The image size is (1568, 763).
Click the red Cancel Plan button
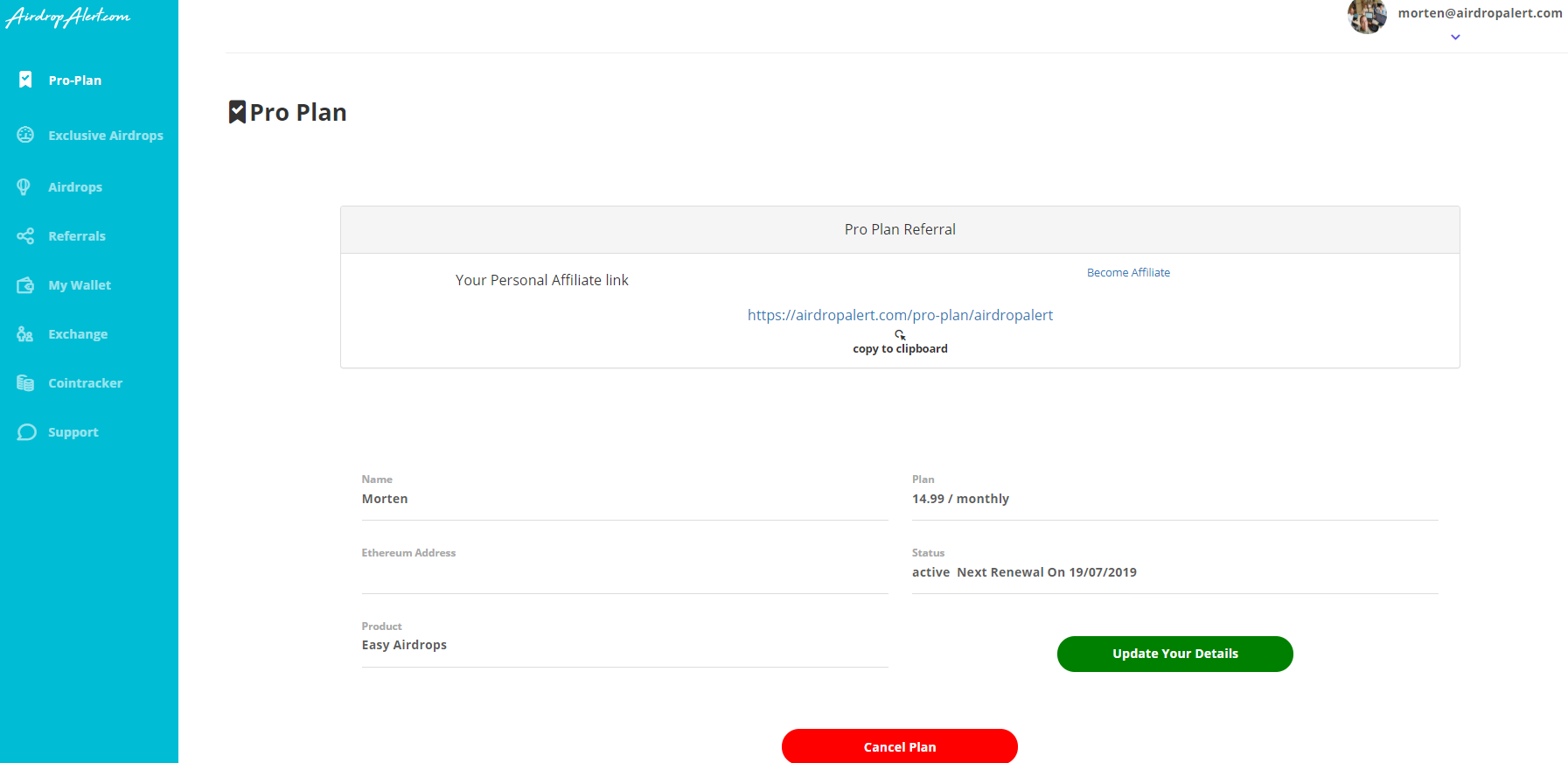pyautogui.click(x=899, y=746)
